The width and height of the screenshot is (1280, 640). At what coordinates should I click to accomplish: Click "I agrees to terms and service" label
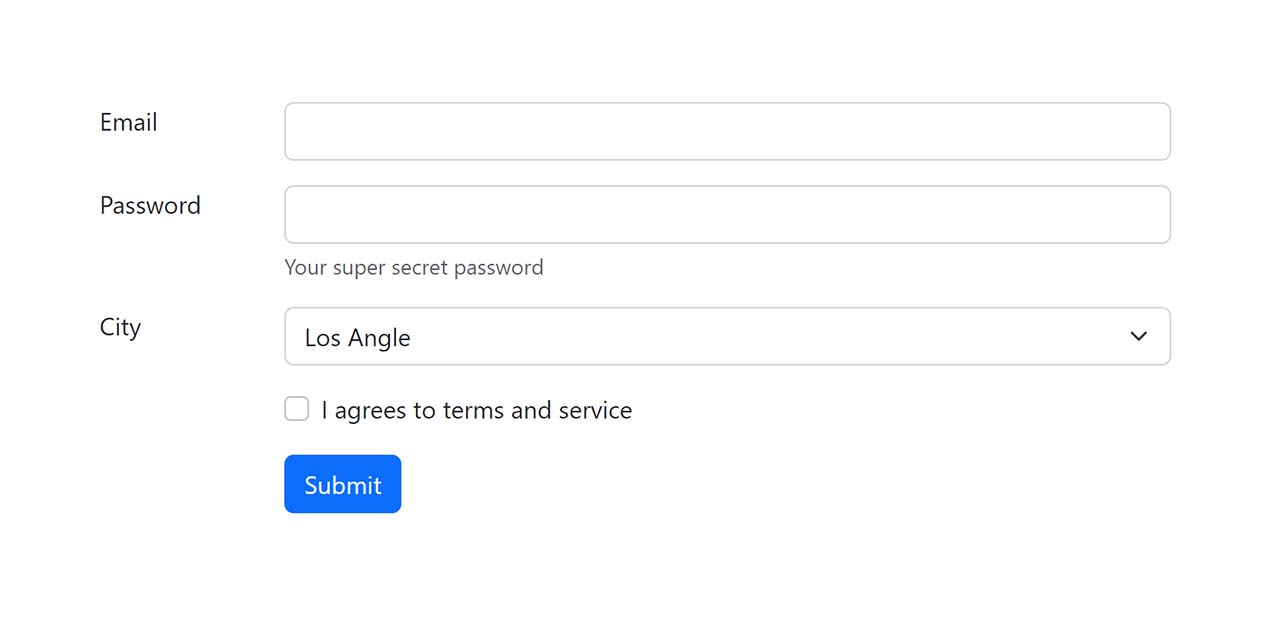476,410
